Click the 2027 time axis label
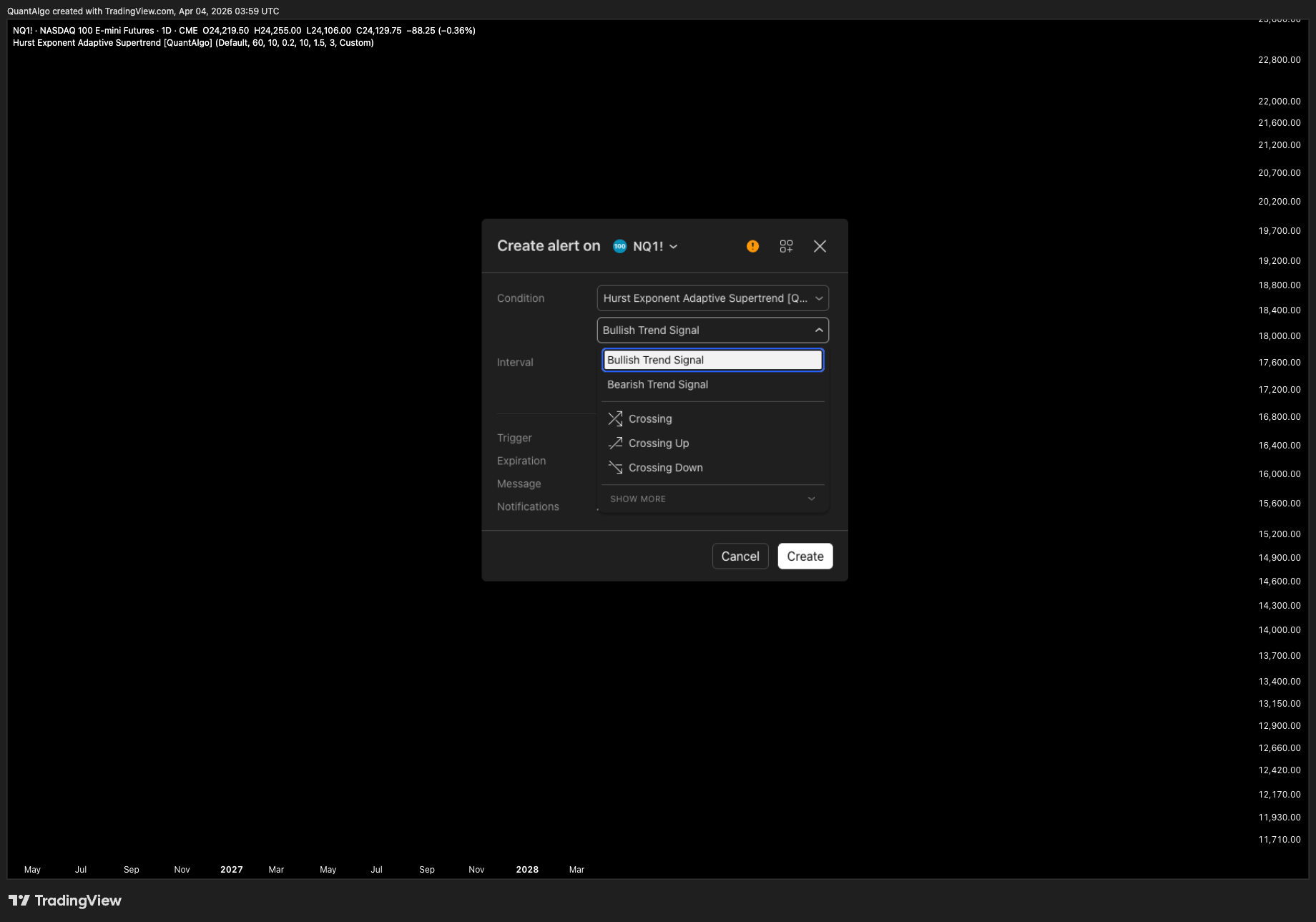Image resolution: width=1316 pixels, height=922 pixels. (x=231, y=870)
